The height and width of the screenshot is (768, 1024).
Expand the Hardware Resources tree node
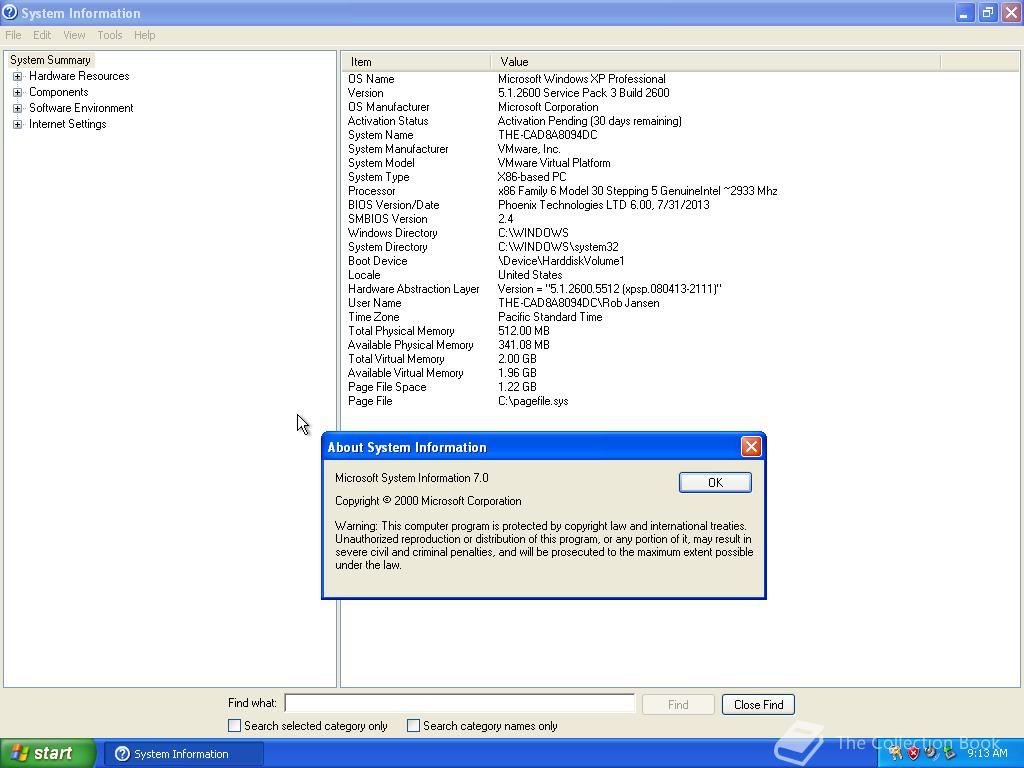click(x=18, y=76)
